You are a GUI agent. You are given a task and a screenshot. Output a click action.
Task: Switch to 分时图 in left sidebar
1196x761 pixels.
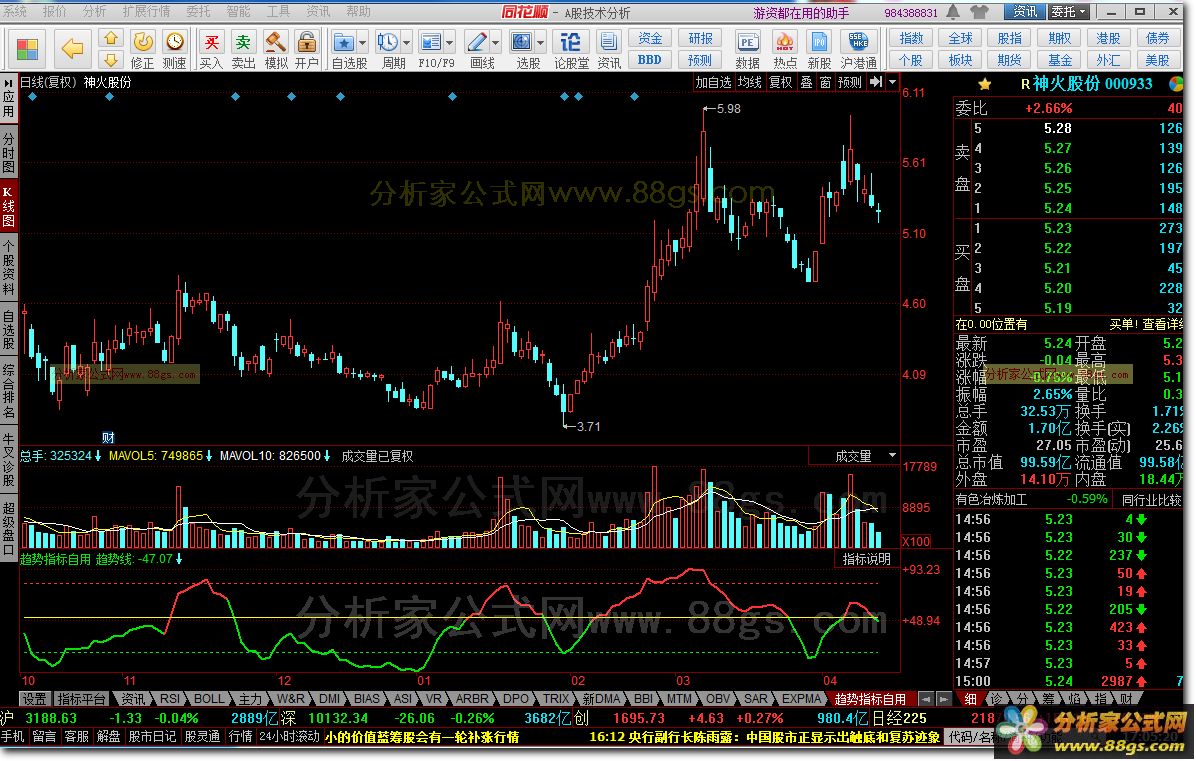click(8, 152)
